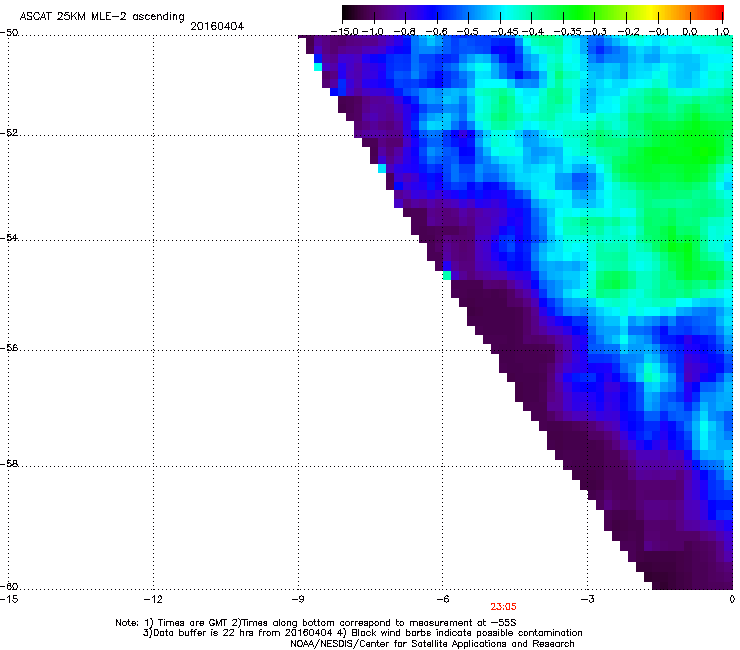Click the colorbar label '-0.35'

[x=567, y=31]
